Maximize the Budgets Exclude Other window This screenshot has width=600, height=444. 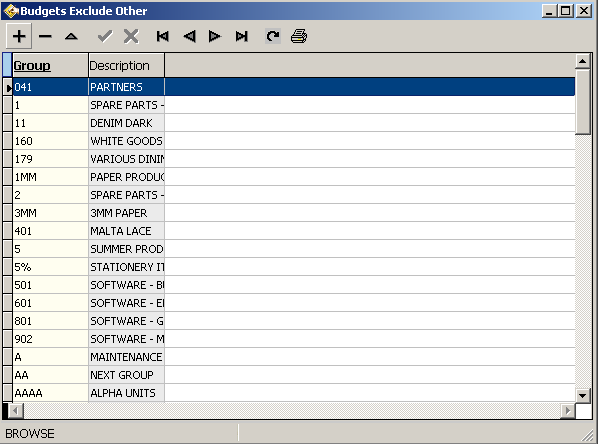tap(566, 10)
